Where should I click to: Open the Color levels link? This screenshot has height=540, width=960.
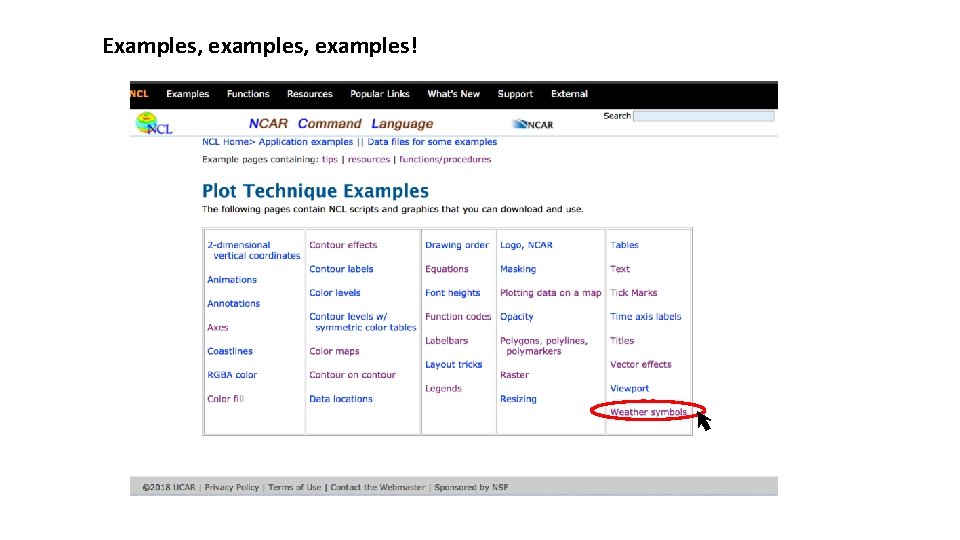(x=334, y=292)
